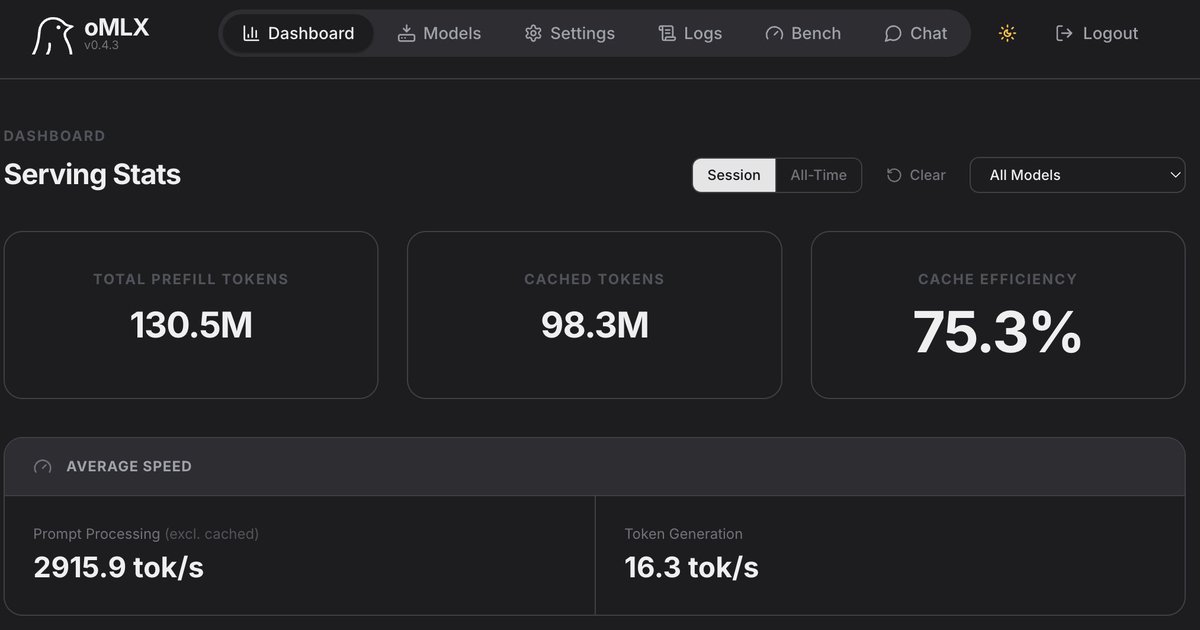The image size is (1200, 630).
Task: Click the Cached Tokens label
Action: pyautogui.click(x=594, y=279)
